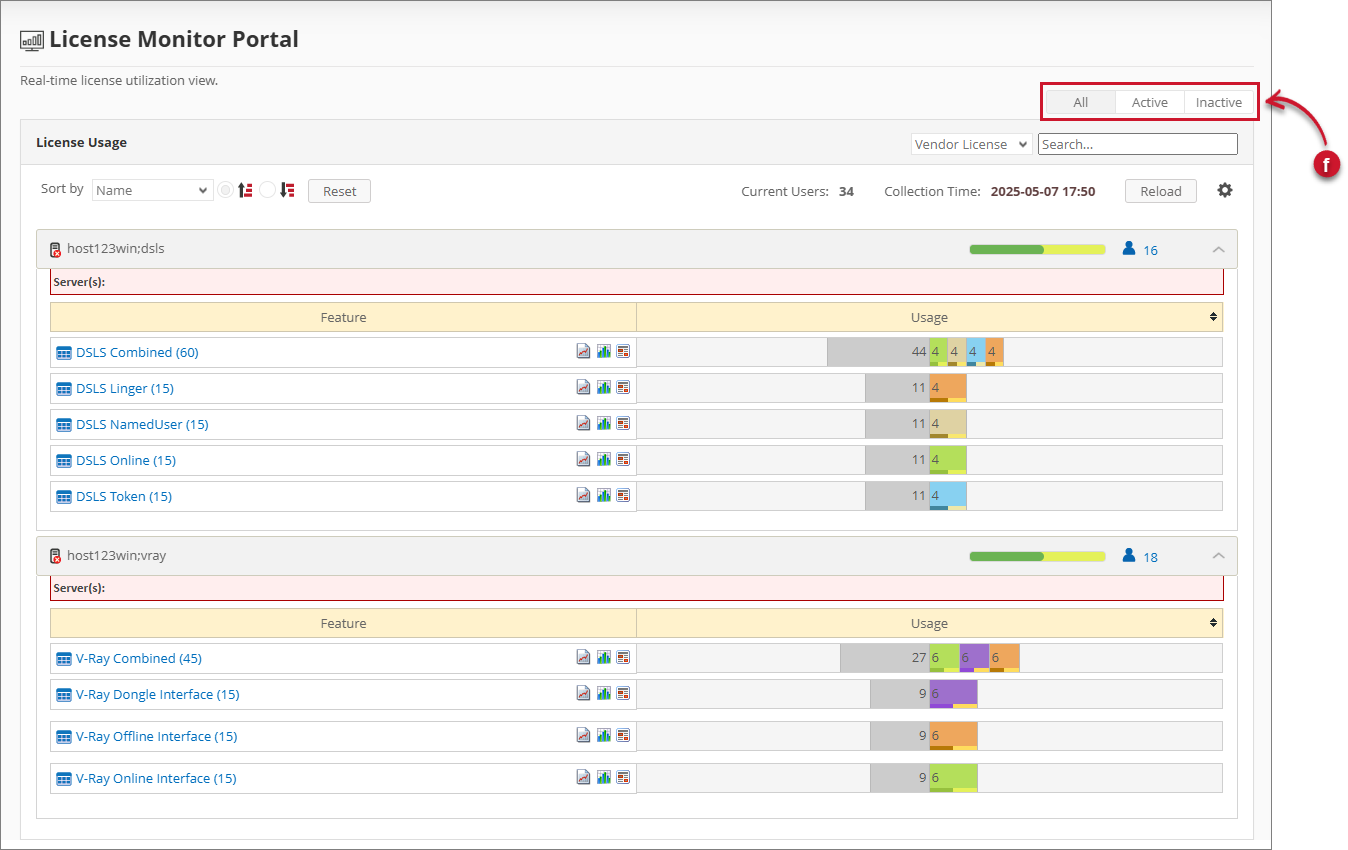The height and width of the screenshot is (850, 1348).
Task: Click the user count icon for host123win;dsls
Action: click(1128, 249)
